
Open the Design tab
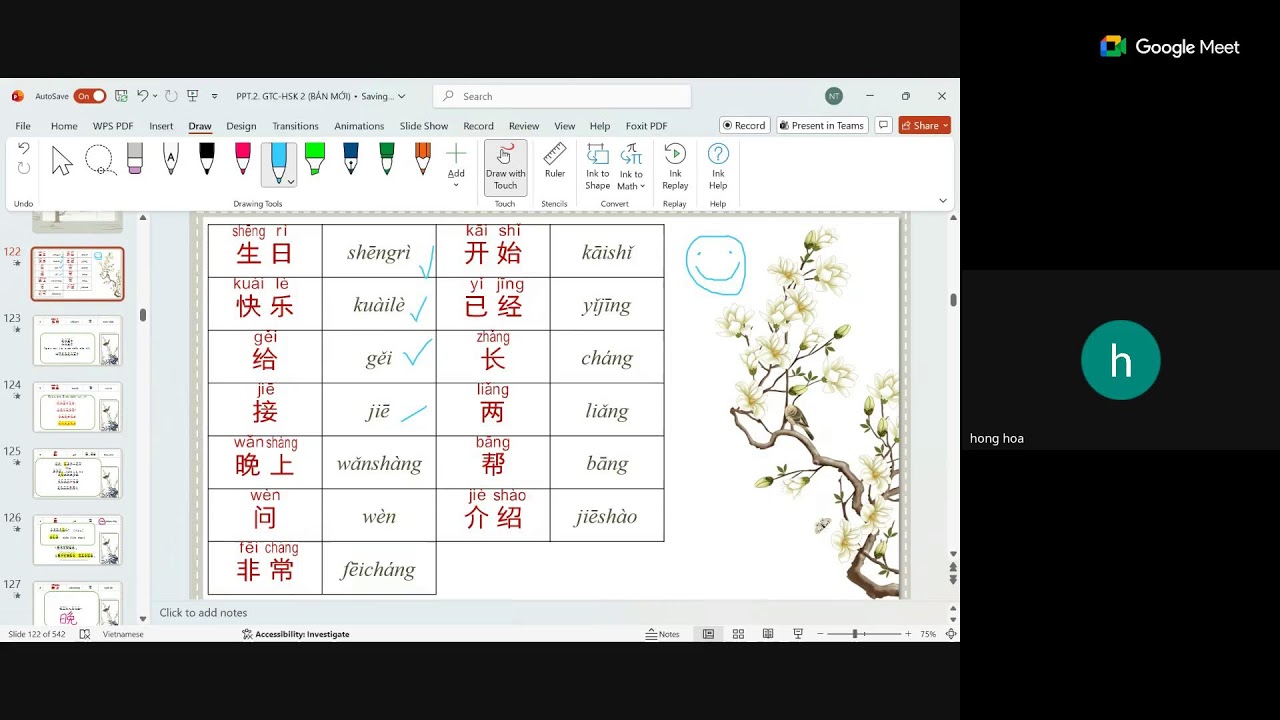(x=241, y=126)
